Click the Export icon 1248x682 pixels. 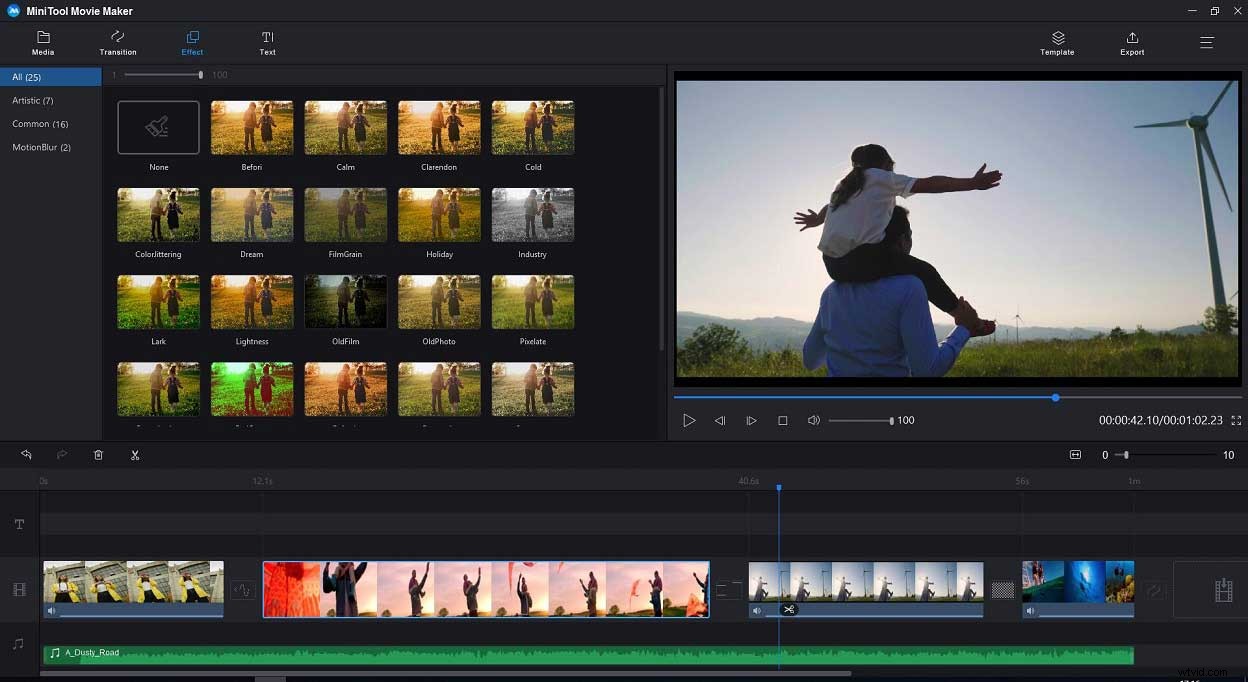click(1131, 42)
